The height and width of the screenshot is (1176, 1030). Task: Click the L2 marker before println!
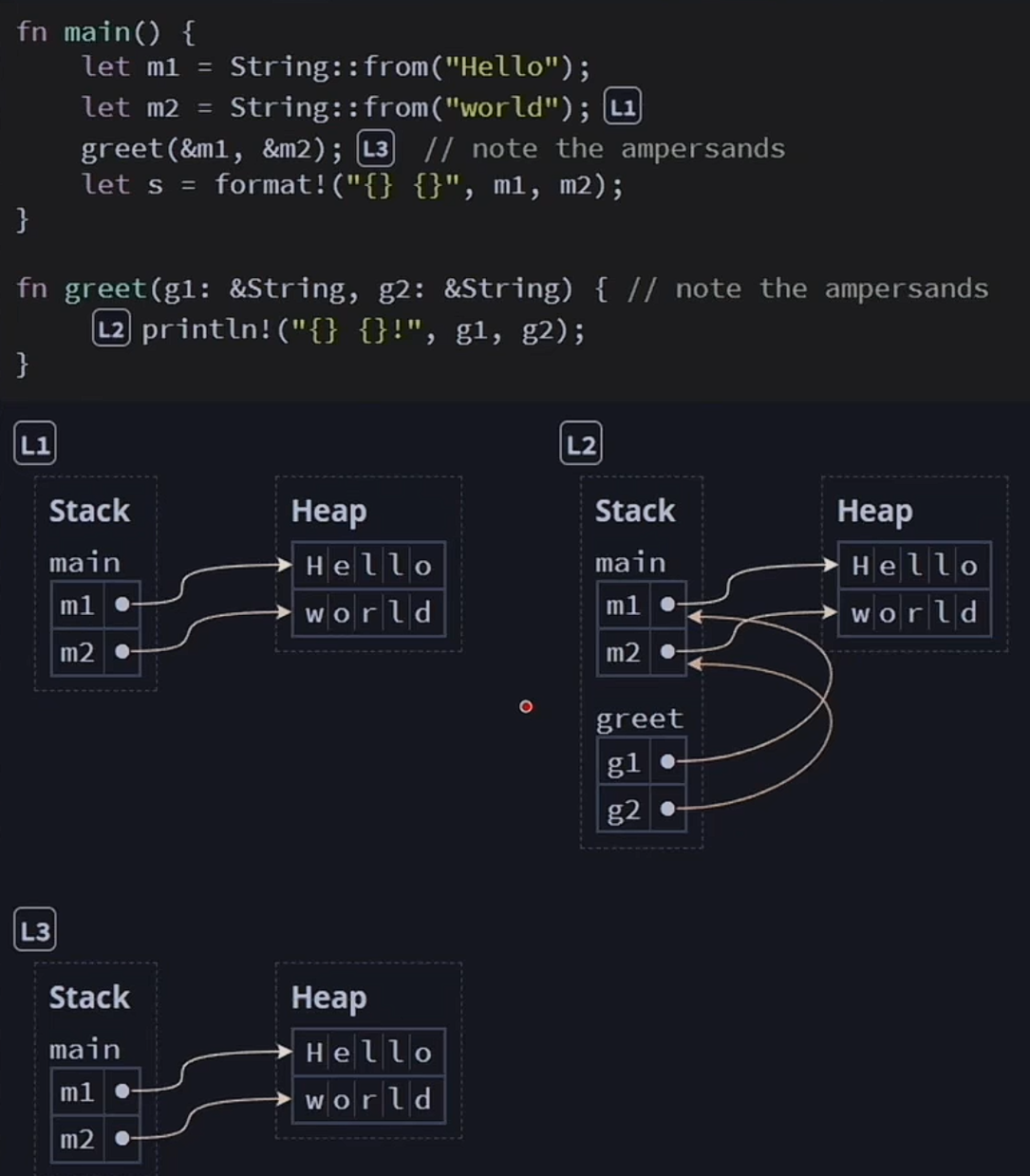point(111,329)
